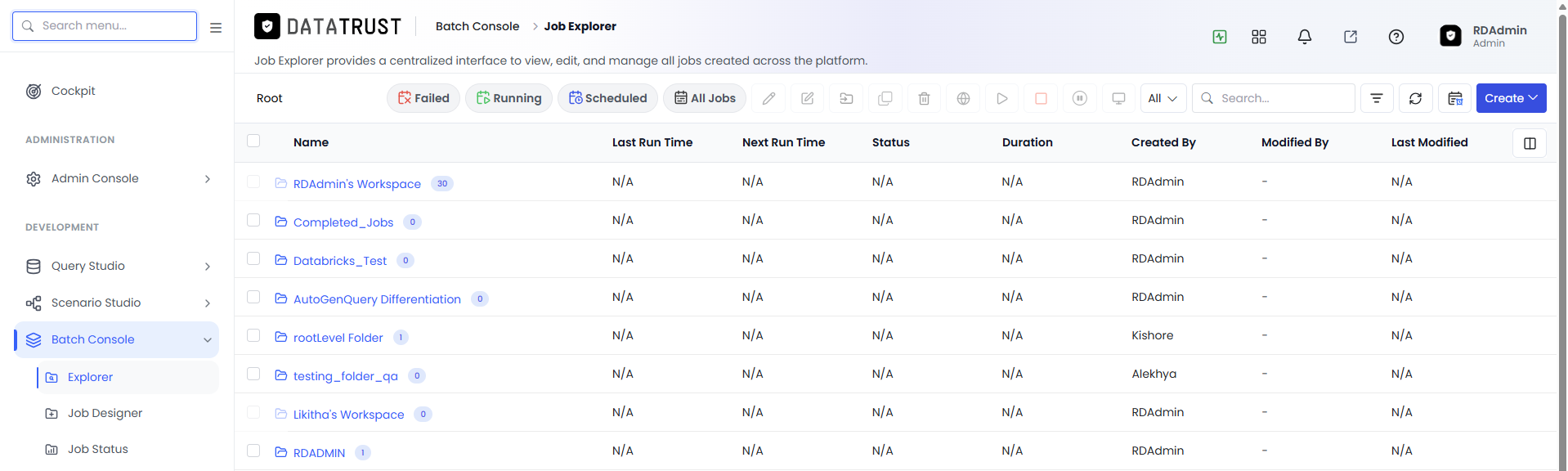Click Batch Console breadcrumb
The height and width of the screenshot is (471, 1568).
click(477, 26)
